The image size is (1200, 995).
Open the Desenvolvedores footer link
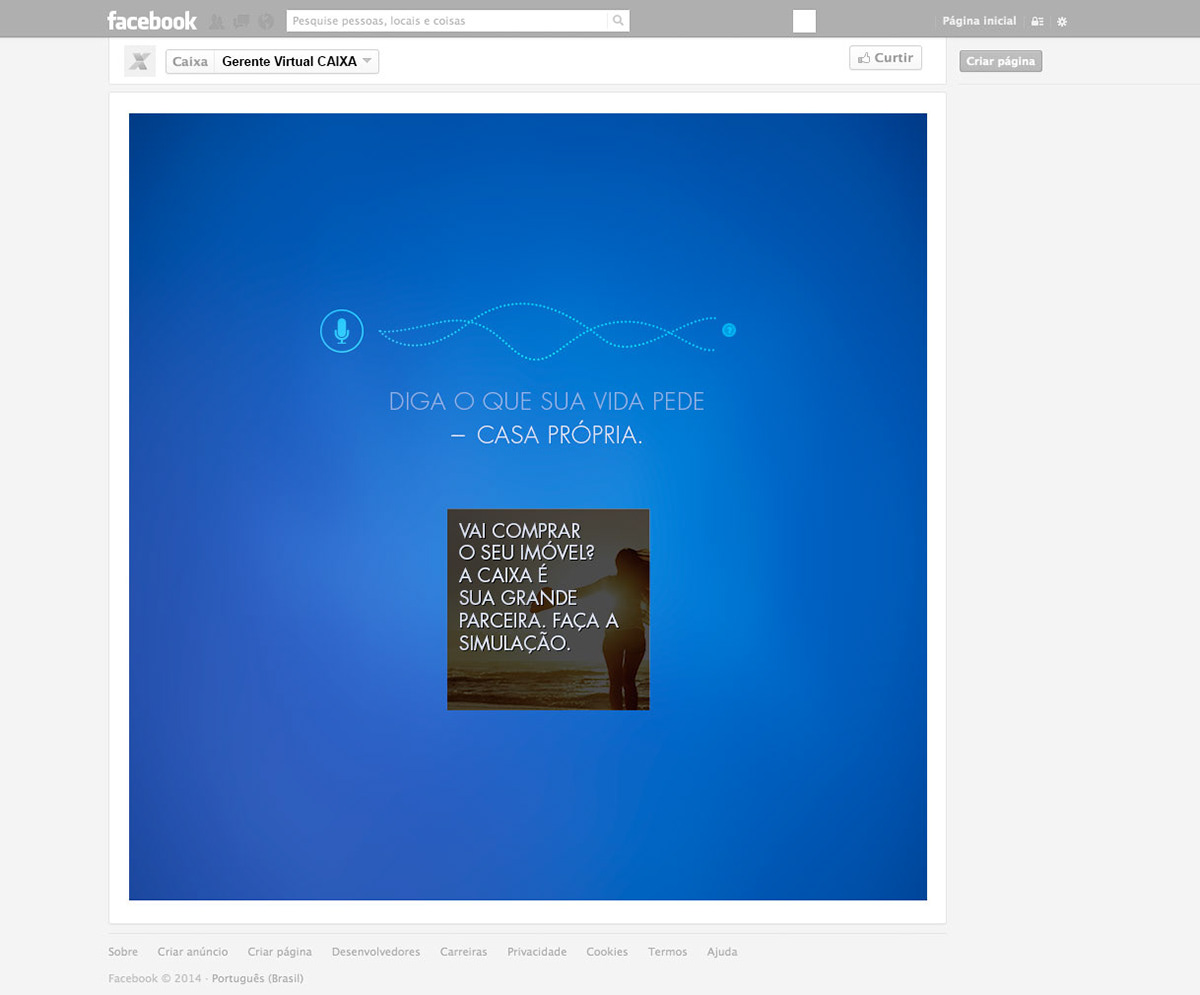[376, 952]
